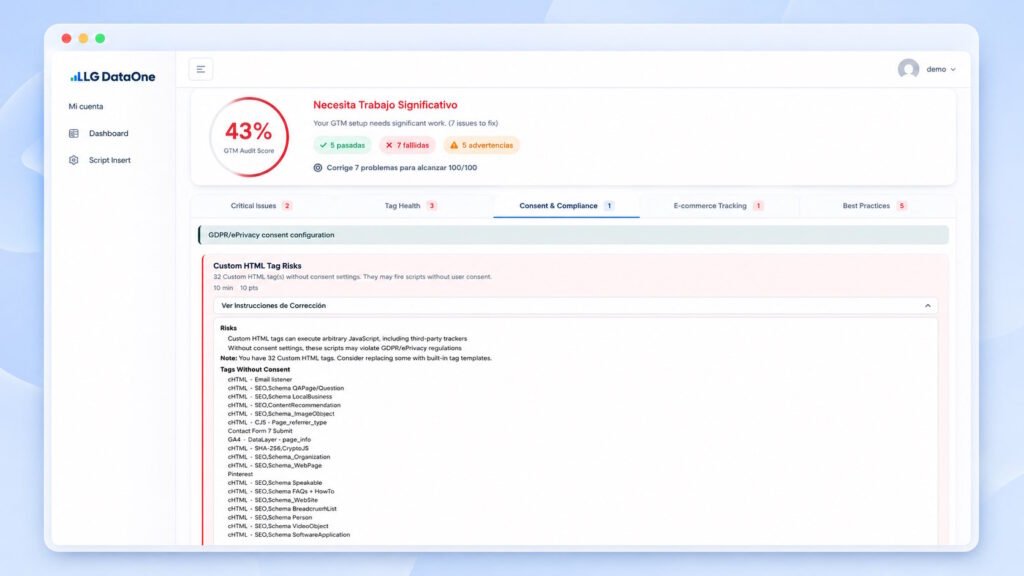
Task: Click the demo user avatar
Action: [908, 69]
